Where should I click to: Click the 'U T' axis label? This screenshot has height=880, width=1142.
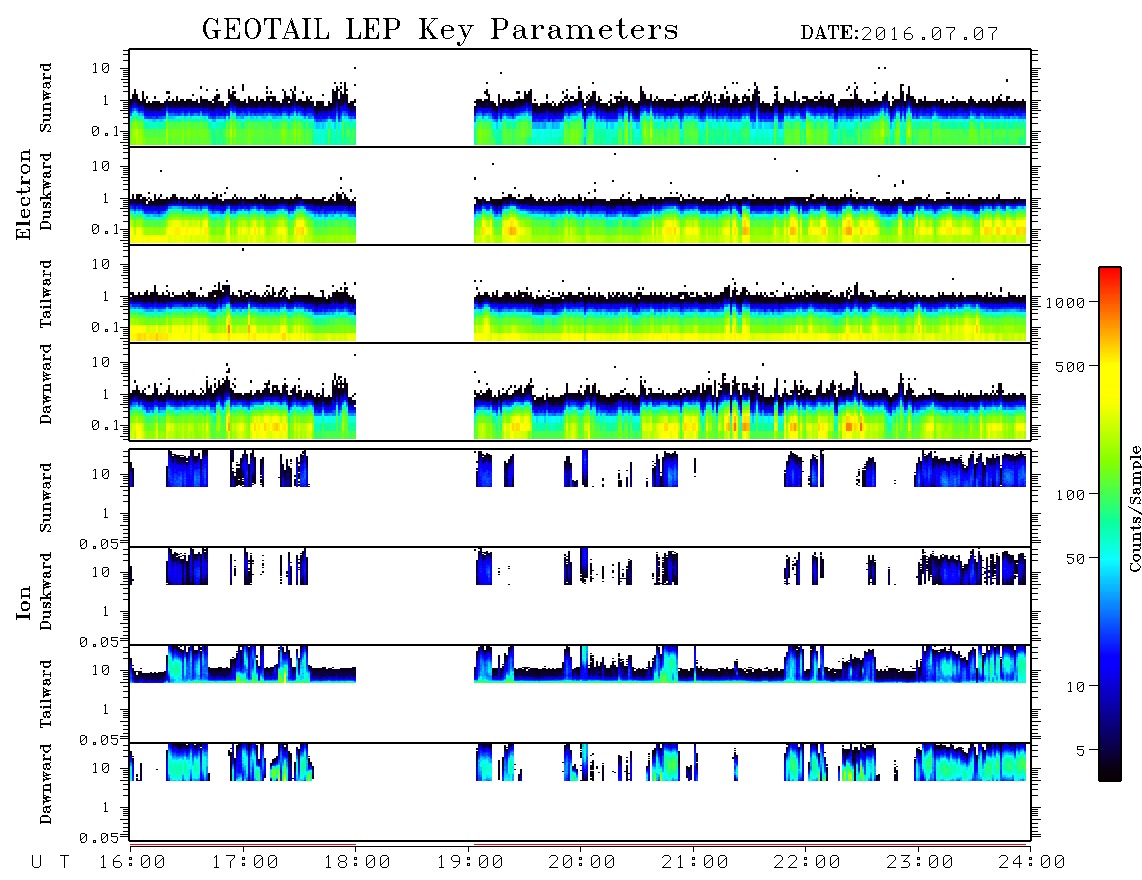pyautogui.click(x=50, y=862)
